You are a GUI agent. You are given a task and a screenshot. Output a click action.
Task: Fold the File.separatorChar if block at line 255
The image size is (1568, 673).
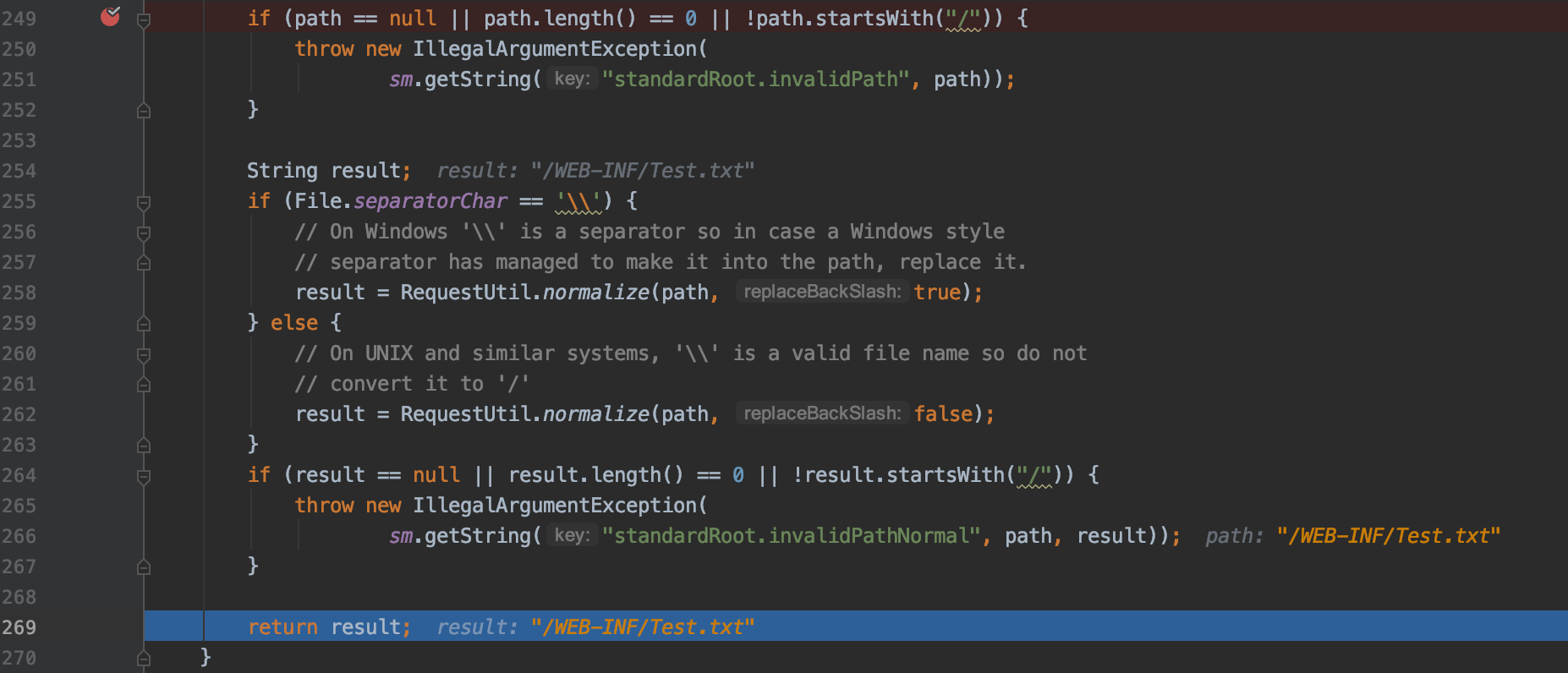point(144,202)
